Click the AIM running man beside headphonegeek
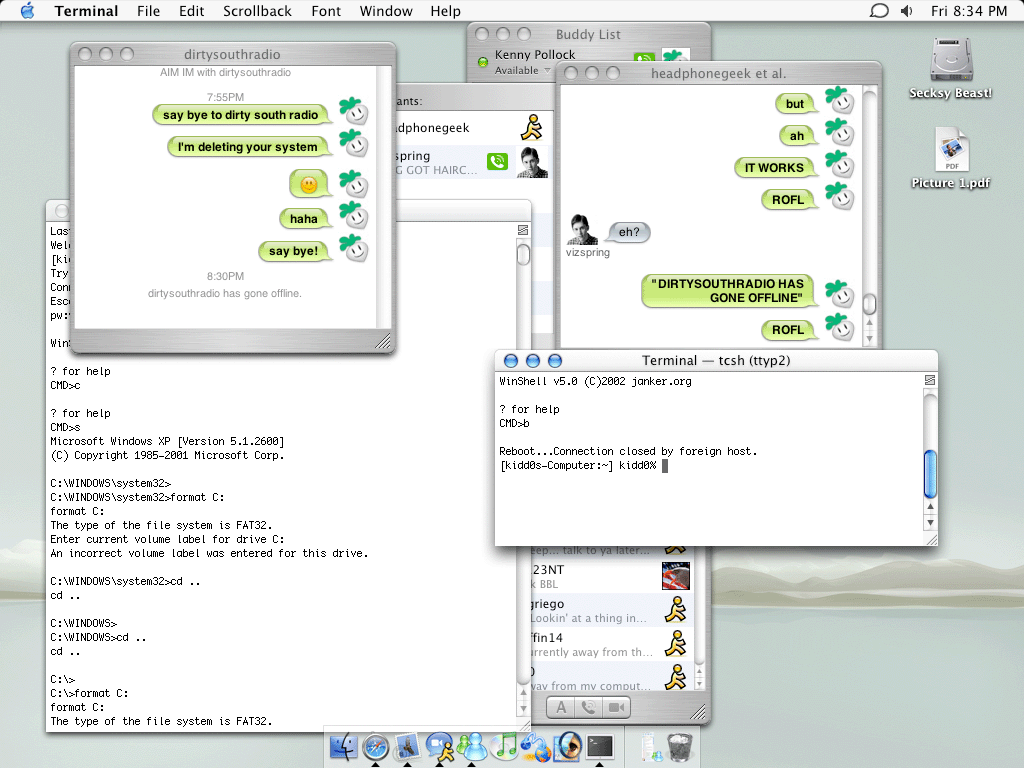Image resolution: width=1024 pixels, height=768 pixels. 532,127
